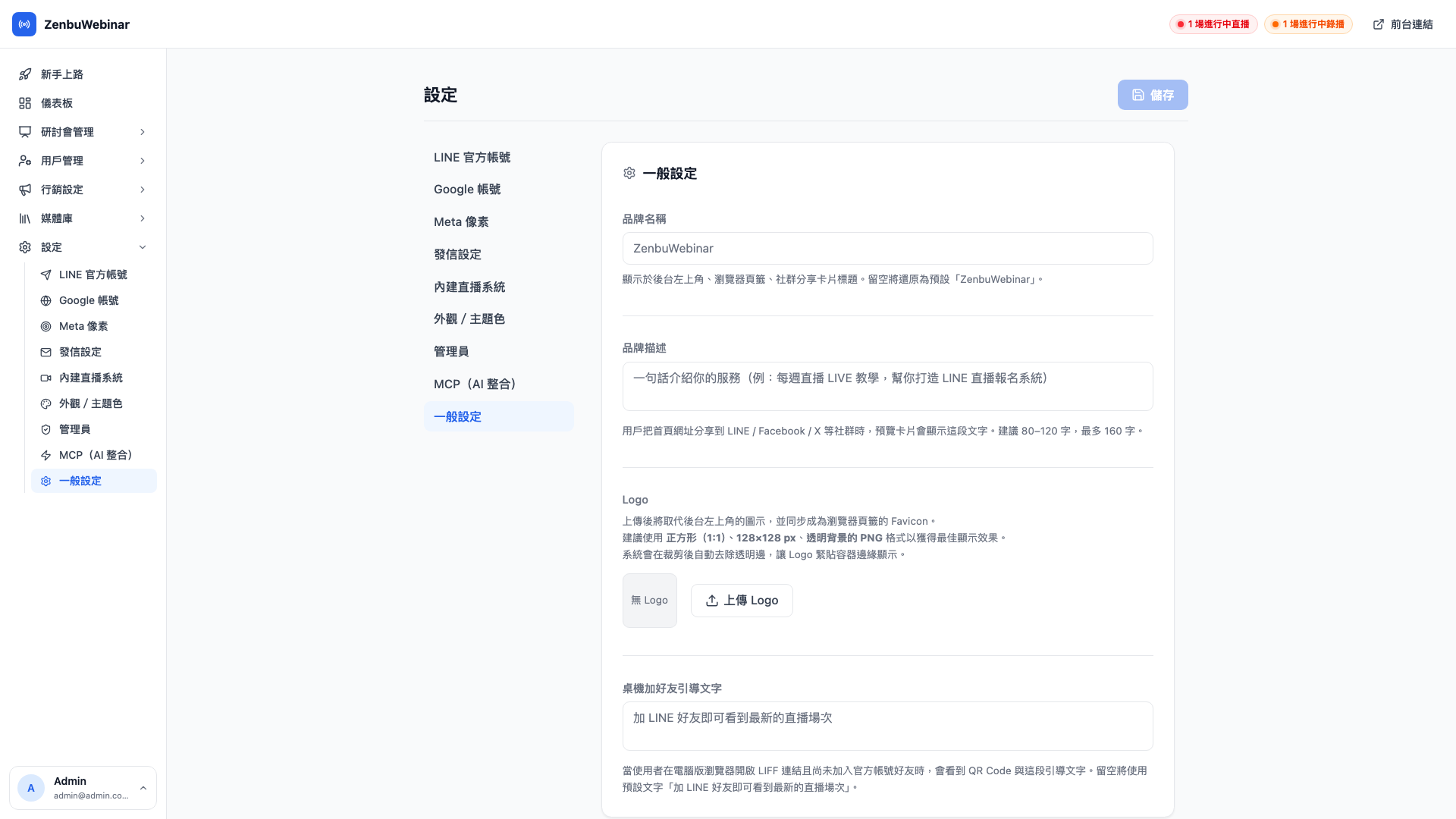Select the MCP（AI 整合）settings tab
The height and width of the screenshot is (819, 1456).
point(499,384)
